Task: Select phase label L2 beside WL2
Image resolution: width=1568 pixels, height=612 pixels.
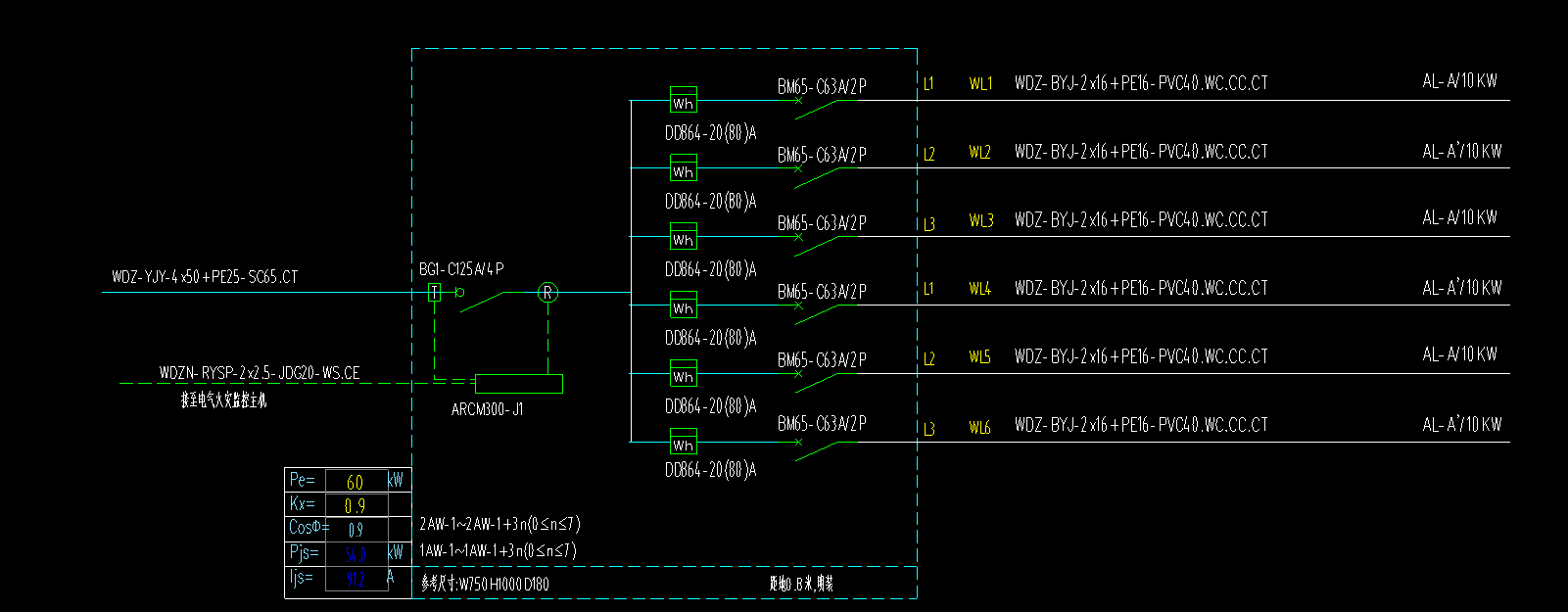Action: point(928,154)
